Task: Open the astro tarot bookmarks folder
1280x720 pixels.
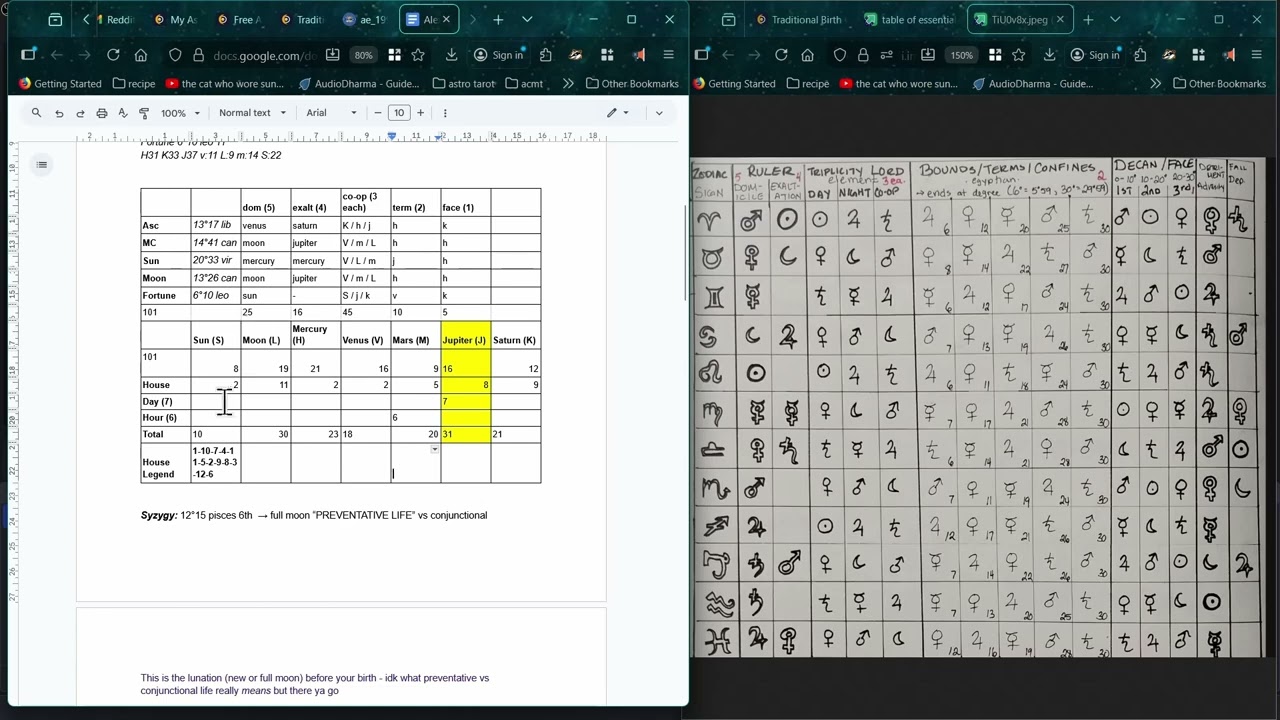Action: pyautogui.click(x=464, y=84)
